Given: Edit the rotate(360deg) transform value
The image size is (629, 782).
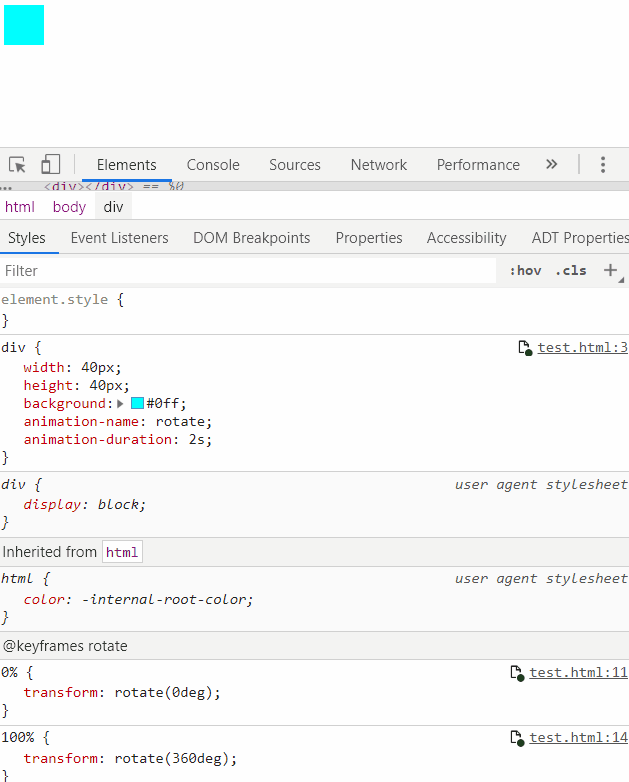Looking at the screenshot, I should (x=172, y=758).
